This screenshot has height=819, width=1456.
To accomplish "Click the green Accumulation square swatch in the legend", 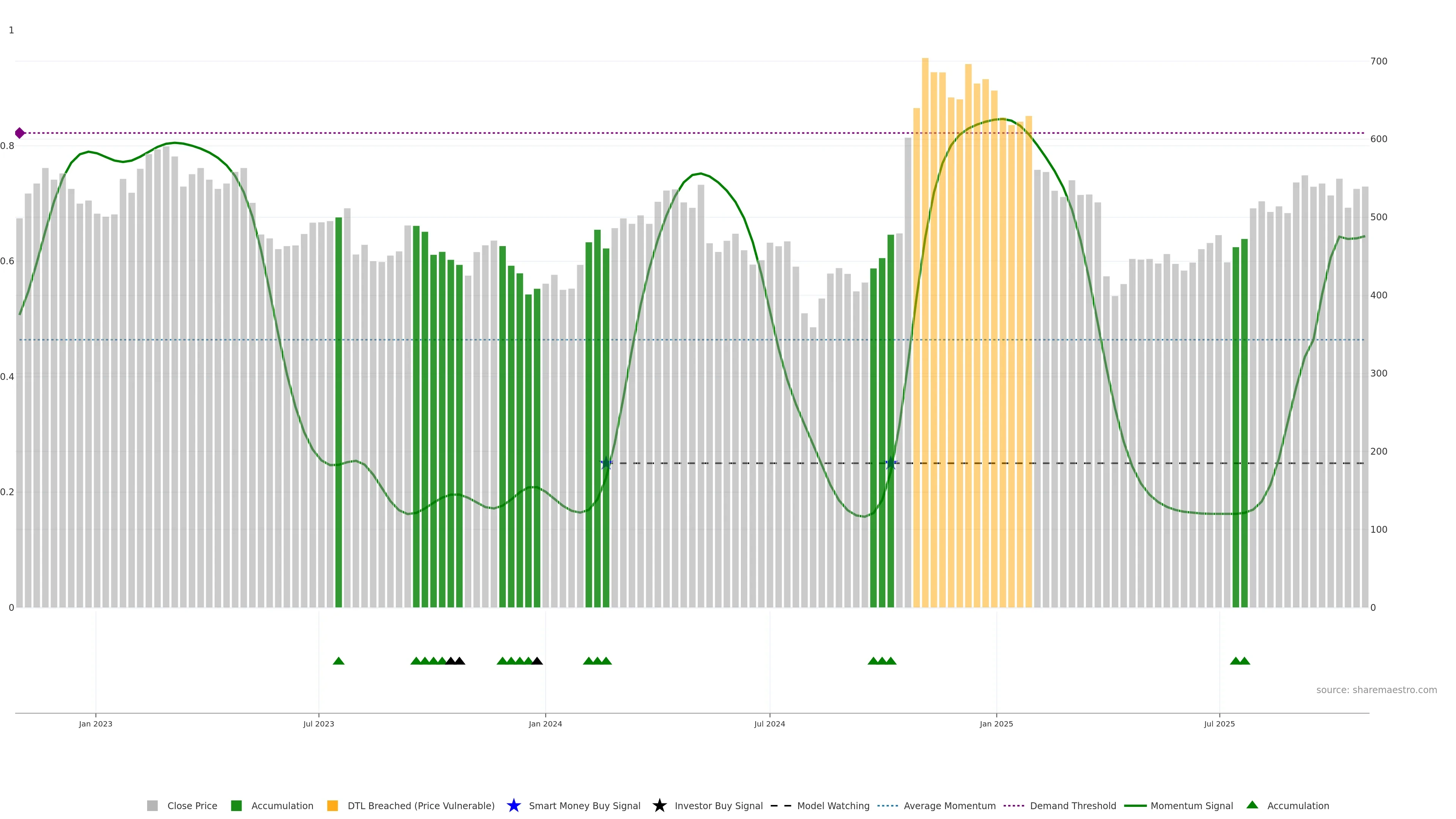I will click(x=236, y=806).
